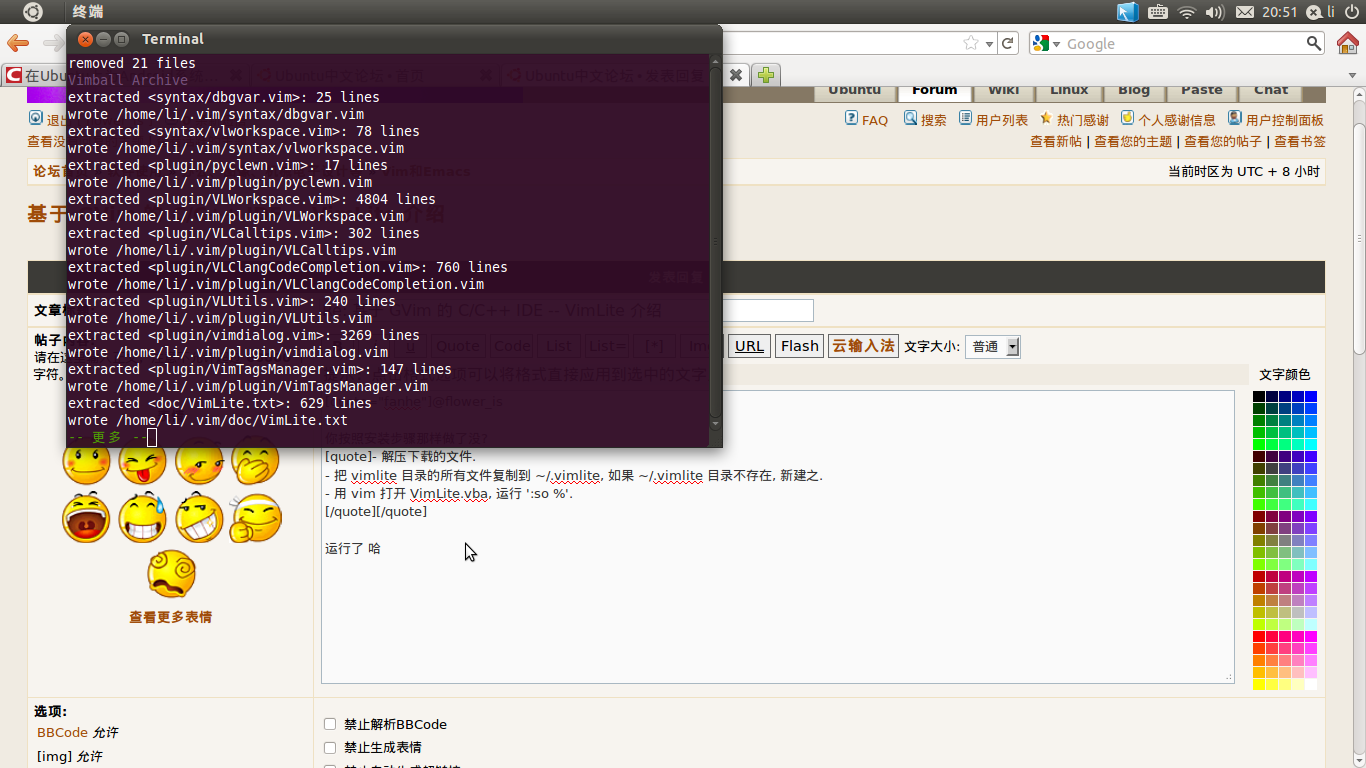Screen dimensions: 1366x768
Task: Click the user control panel icon
Action: tap(1235, 118)
